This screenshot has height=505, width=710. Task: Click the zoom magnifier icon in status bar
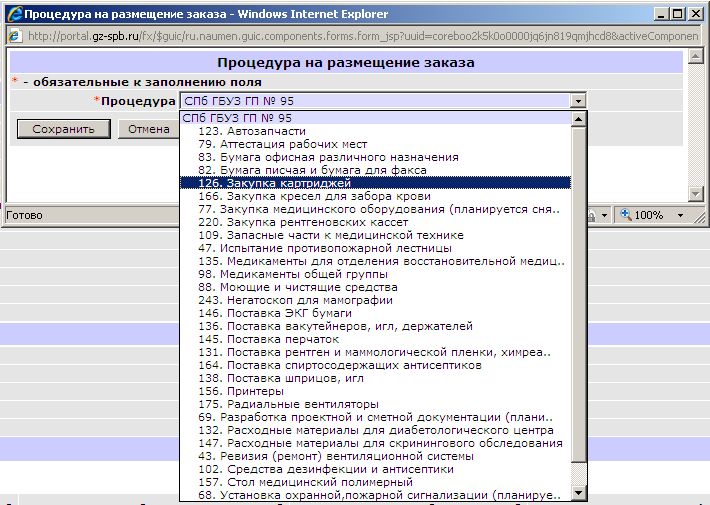(x=626, y=215)
